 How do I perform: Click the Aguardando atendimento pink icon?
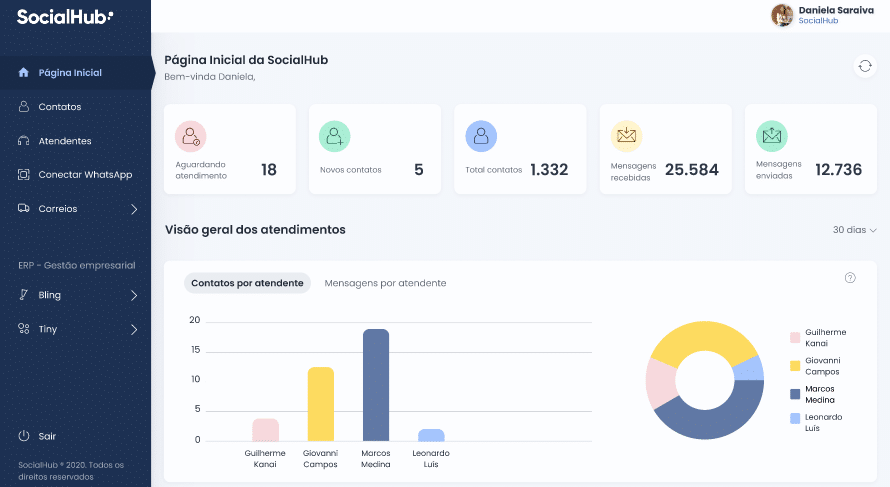pos(190,136)
